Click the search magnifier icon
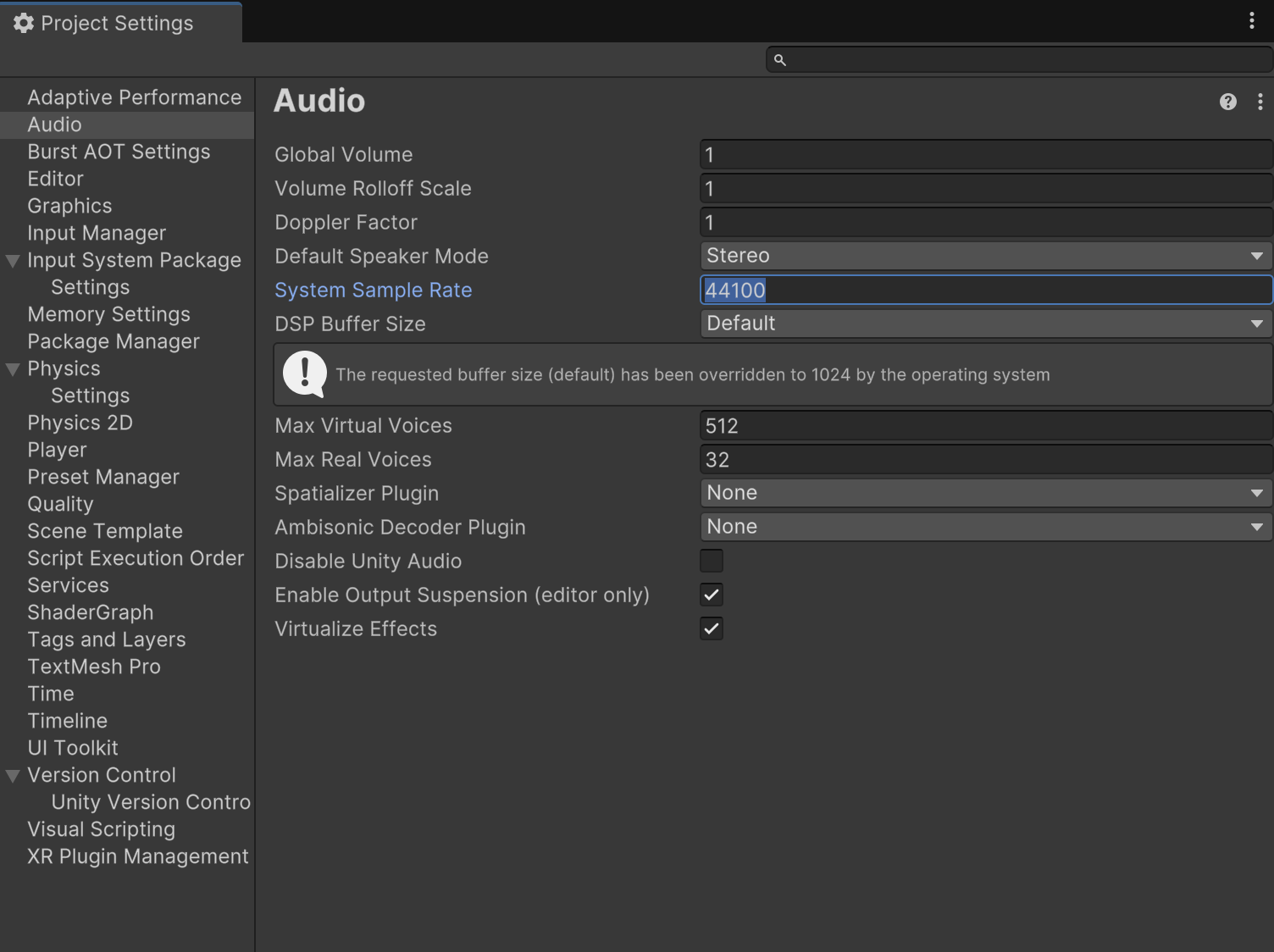Viewport: 1274px width, 952px height. click(x=780, y=60)
